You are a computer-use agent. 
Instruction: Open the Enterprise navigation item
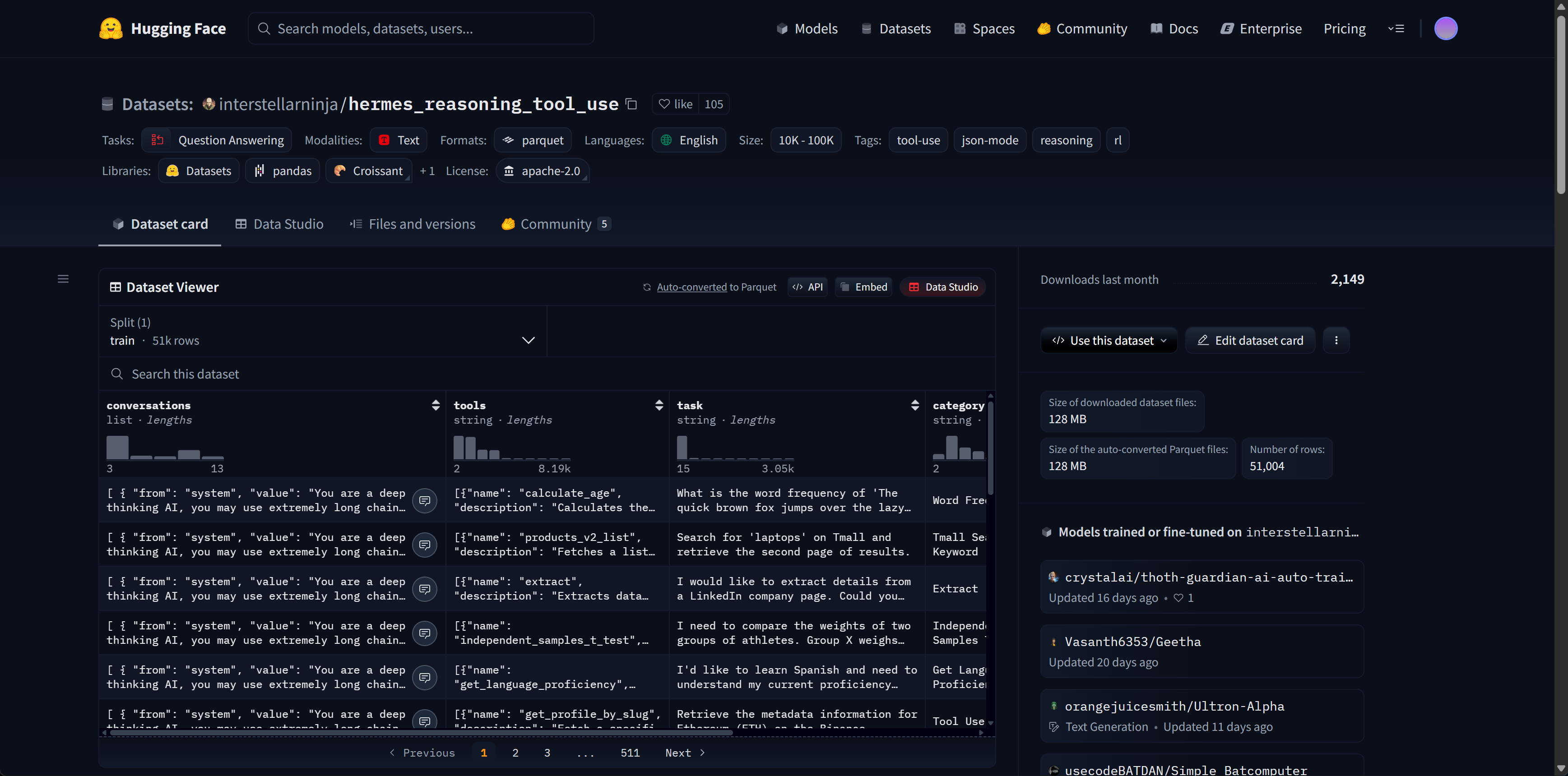tap(1261, 28)
